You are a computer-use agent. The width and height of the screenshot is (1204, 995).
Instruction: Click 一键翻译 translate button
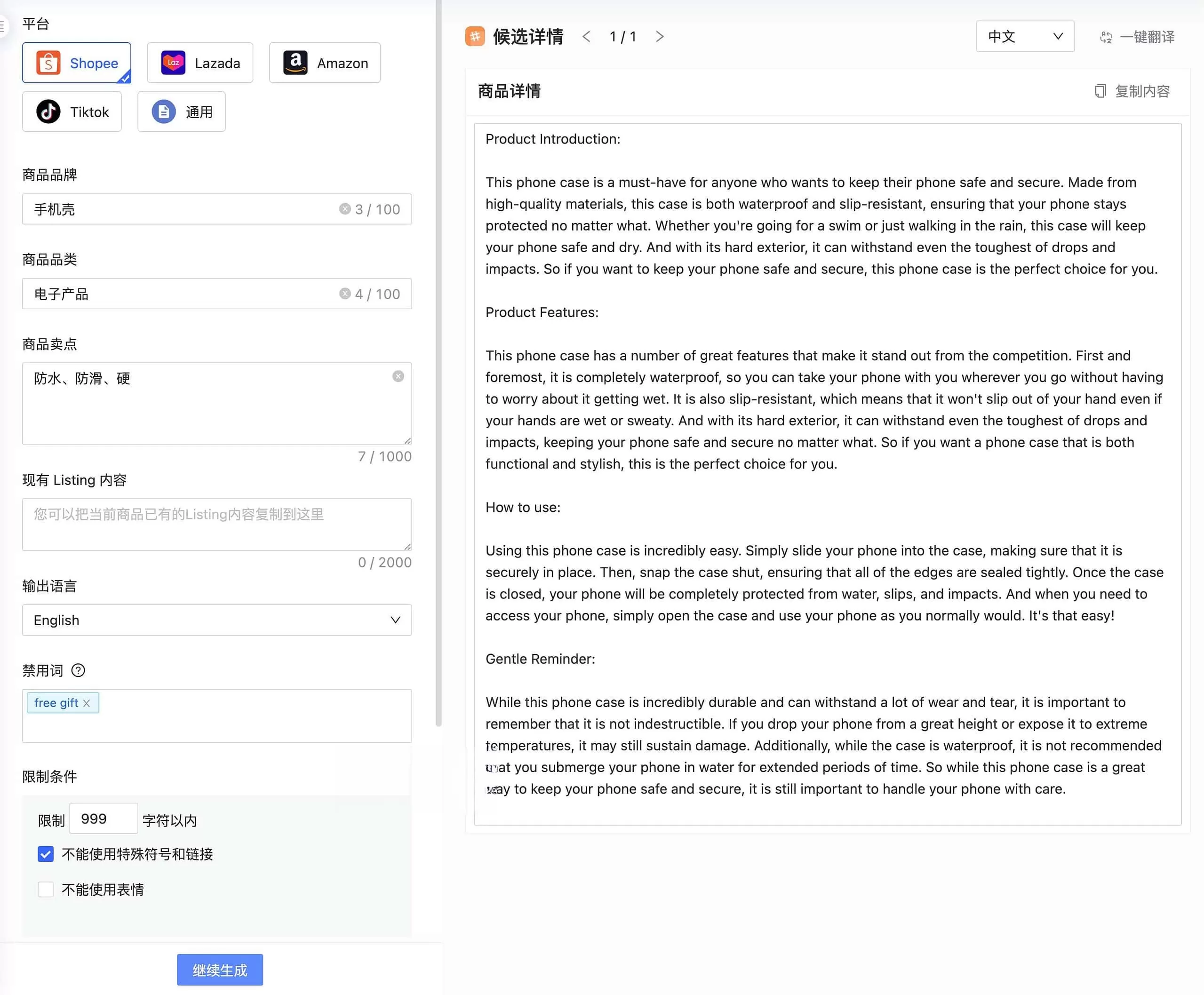click(1138, 37)
